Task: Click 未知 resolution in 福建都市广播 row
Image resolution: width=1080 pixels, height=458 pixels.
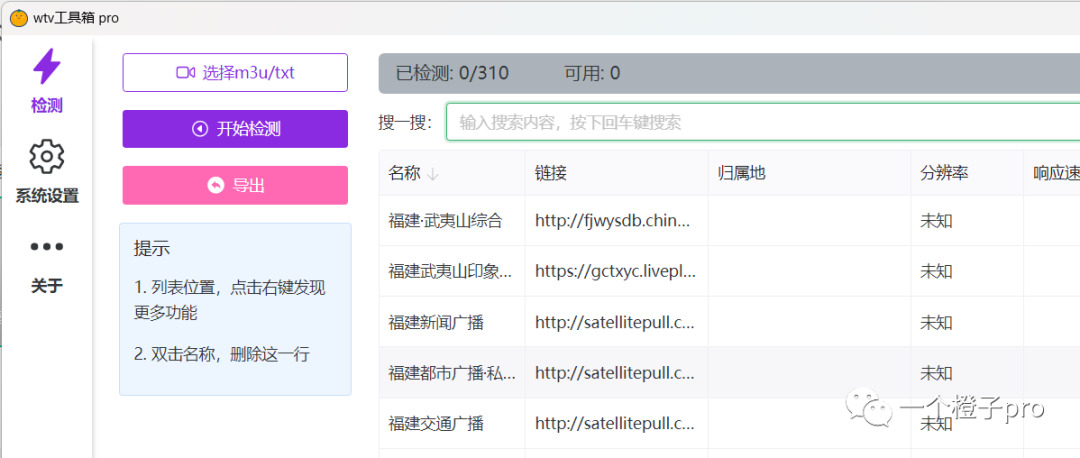Action: [x=936, y=373]
